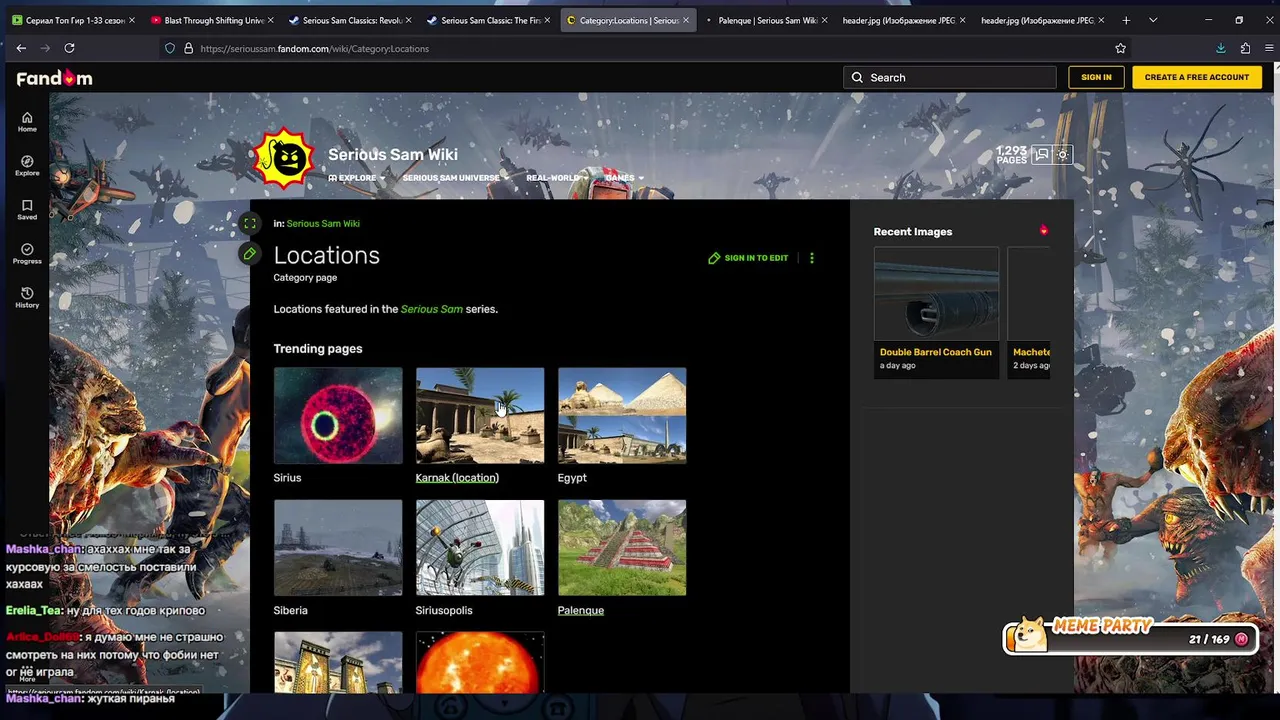Click the expand-page fullscreen icon beside the breadcrumb

250,223
